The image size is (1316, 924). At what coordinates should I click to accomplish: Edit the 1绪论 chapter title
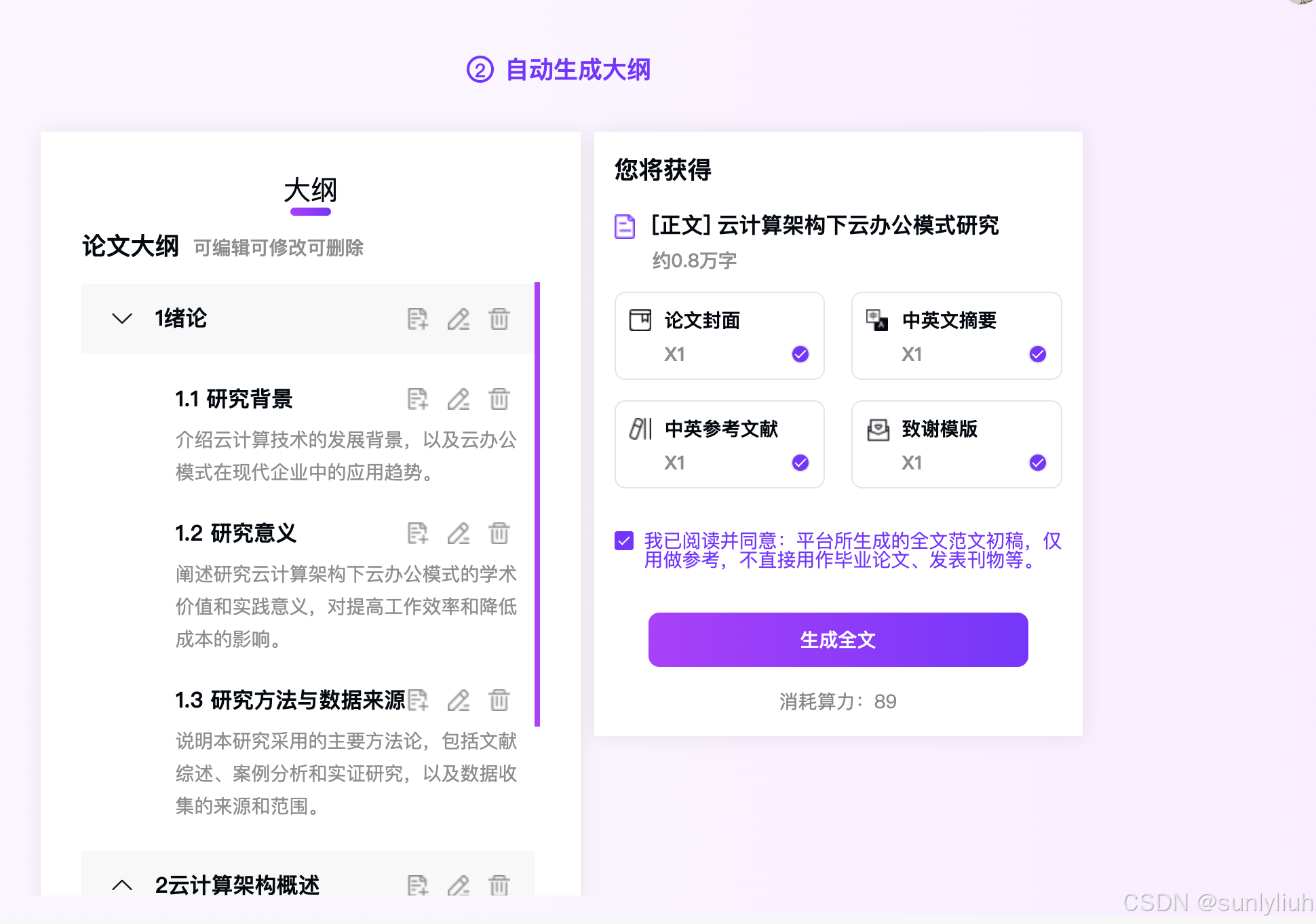tap(459, 319)
